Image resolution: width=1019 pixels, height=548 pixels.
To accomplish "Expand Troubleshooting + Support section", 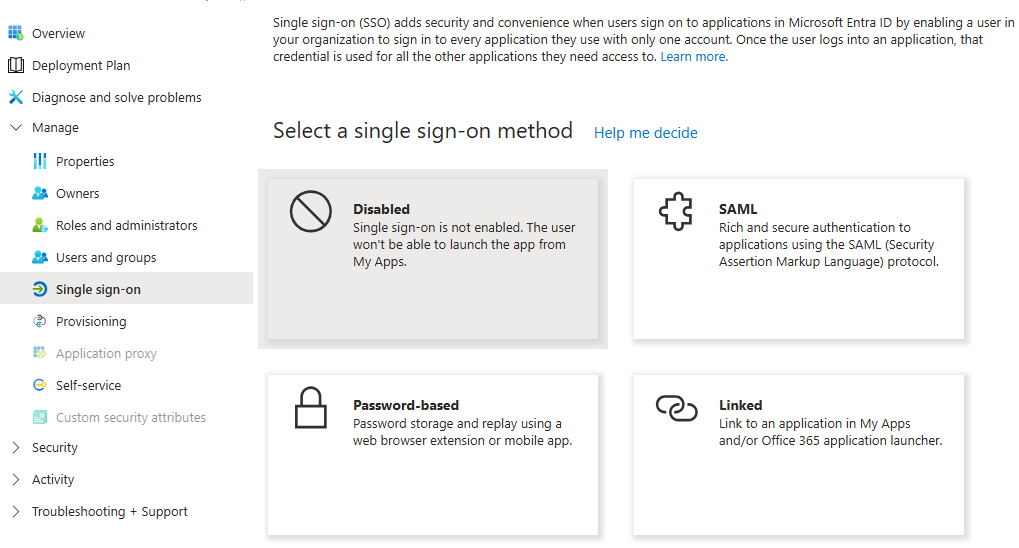I will pos(15,511).
